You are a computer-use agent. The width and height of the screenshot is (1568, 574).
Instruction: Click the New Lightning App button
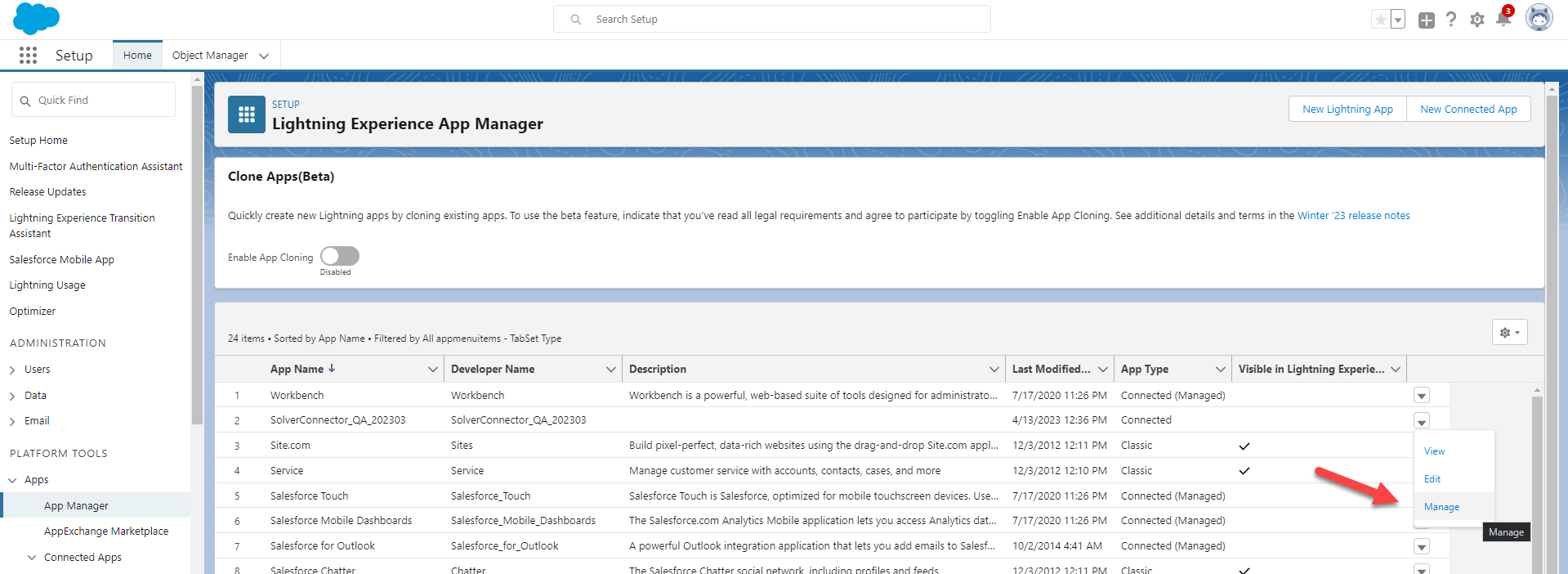click(1347, 110)
